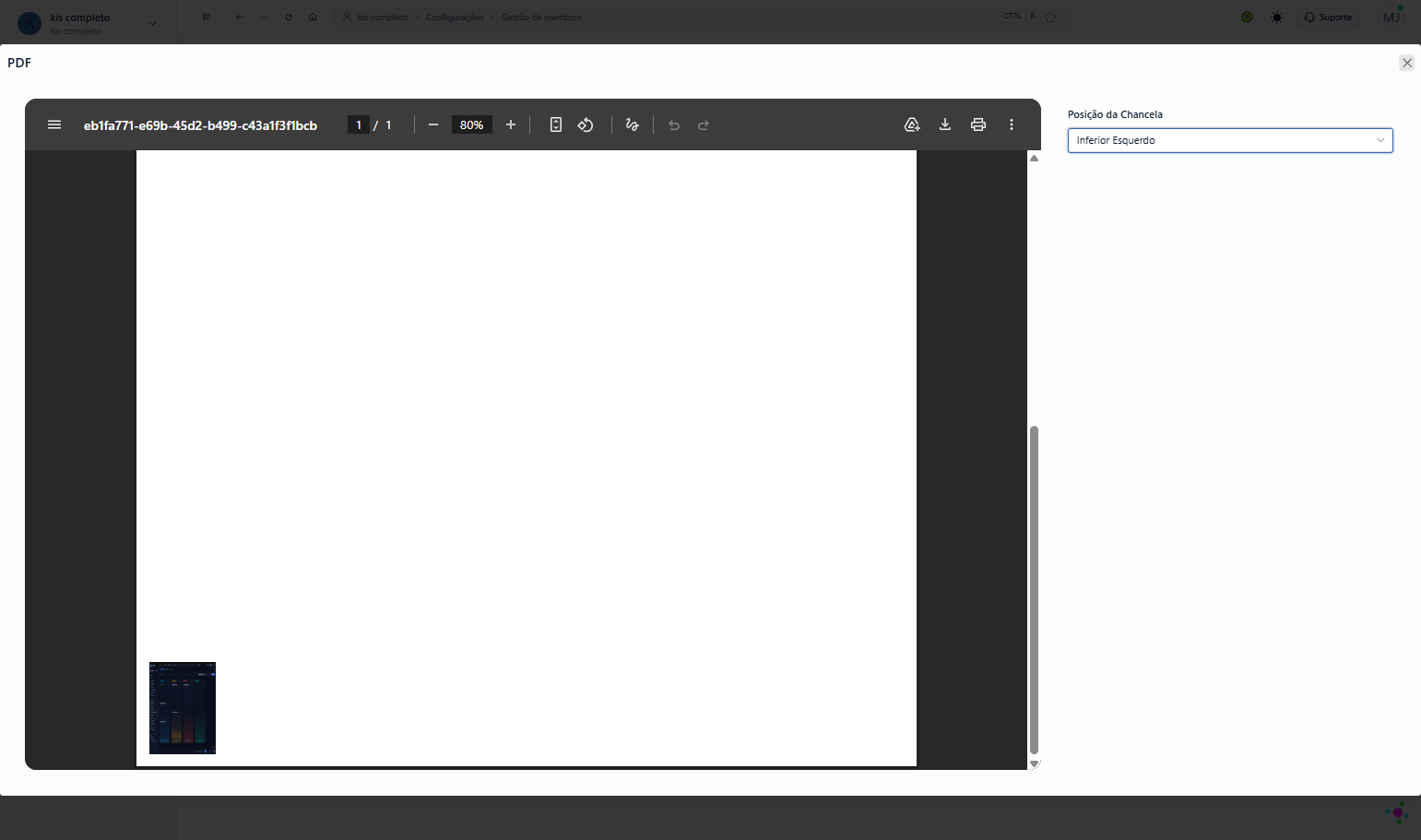Viewport: 1421px width, 840px height.
Task: Save the PDF to Google Drive
Action: (x=912, y=124)
